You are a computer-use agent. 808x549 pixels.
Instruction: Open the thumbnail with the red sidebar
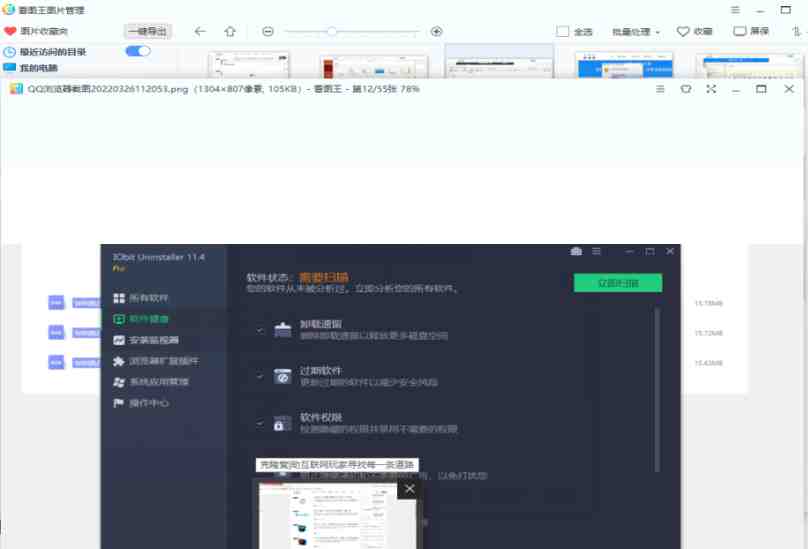pos(374,66)
